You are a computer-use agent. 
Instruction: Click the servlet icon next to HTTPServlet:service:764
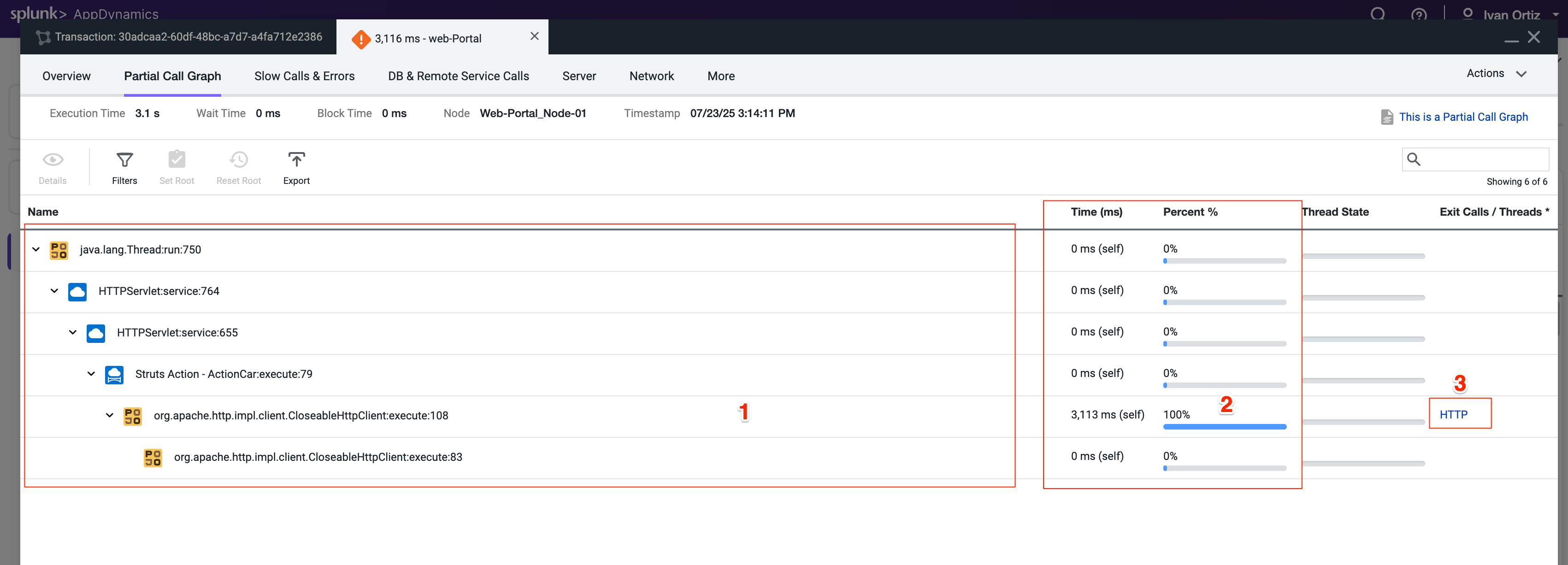pos(77,292)
